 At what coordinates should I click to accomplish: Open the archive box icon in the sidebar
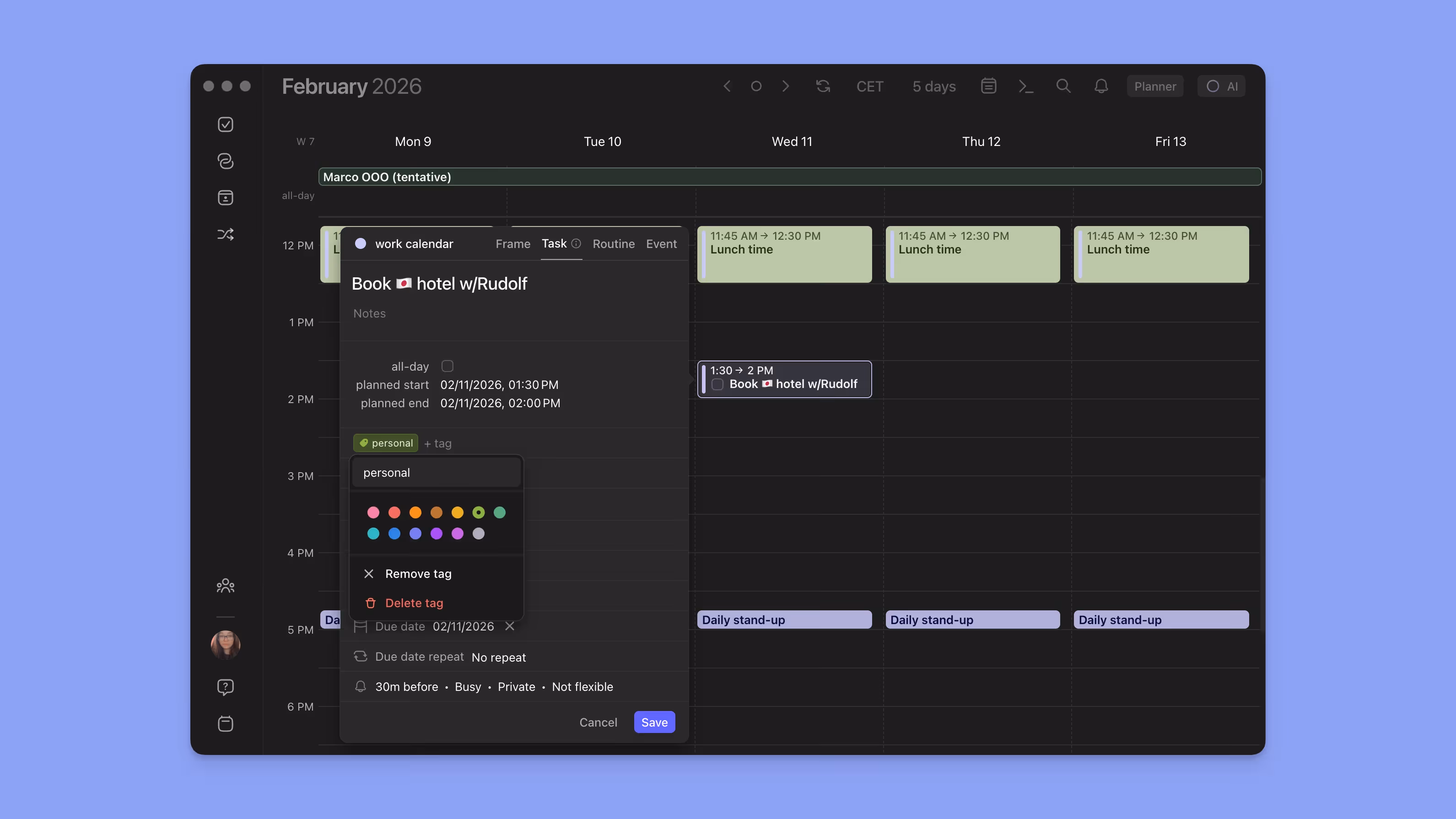226,197
